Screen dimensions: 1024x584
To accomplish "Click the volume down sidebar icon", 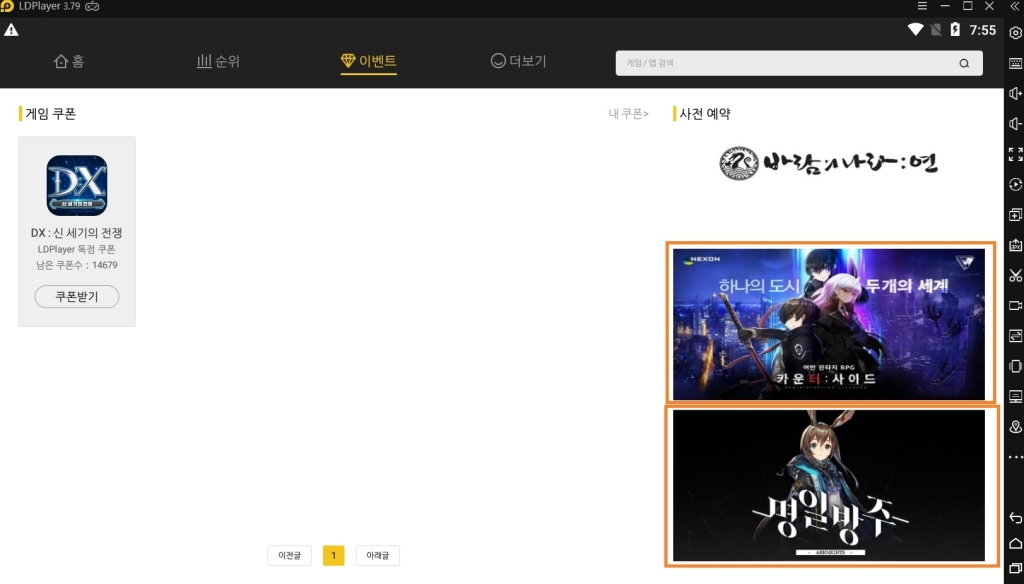I will tap(1015, 124).
